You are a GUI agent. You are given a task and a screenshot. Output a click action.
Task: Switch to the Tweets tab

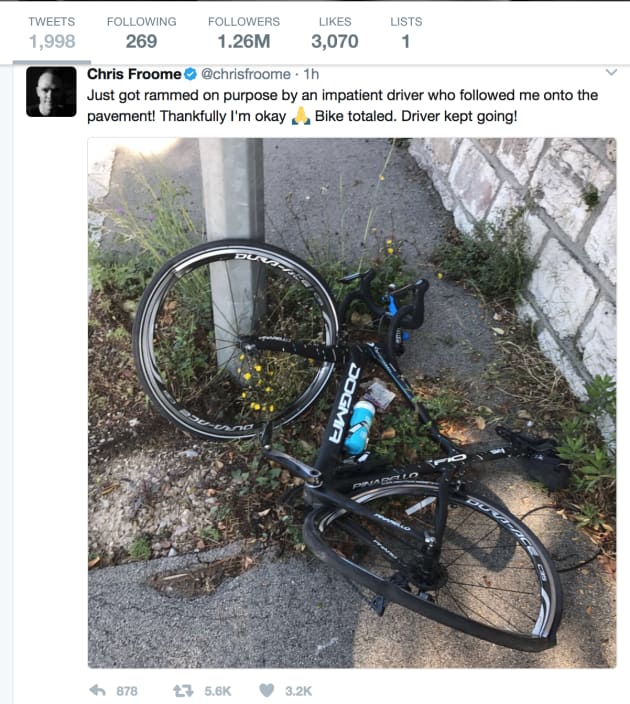[52, 33]
